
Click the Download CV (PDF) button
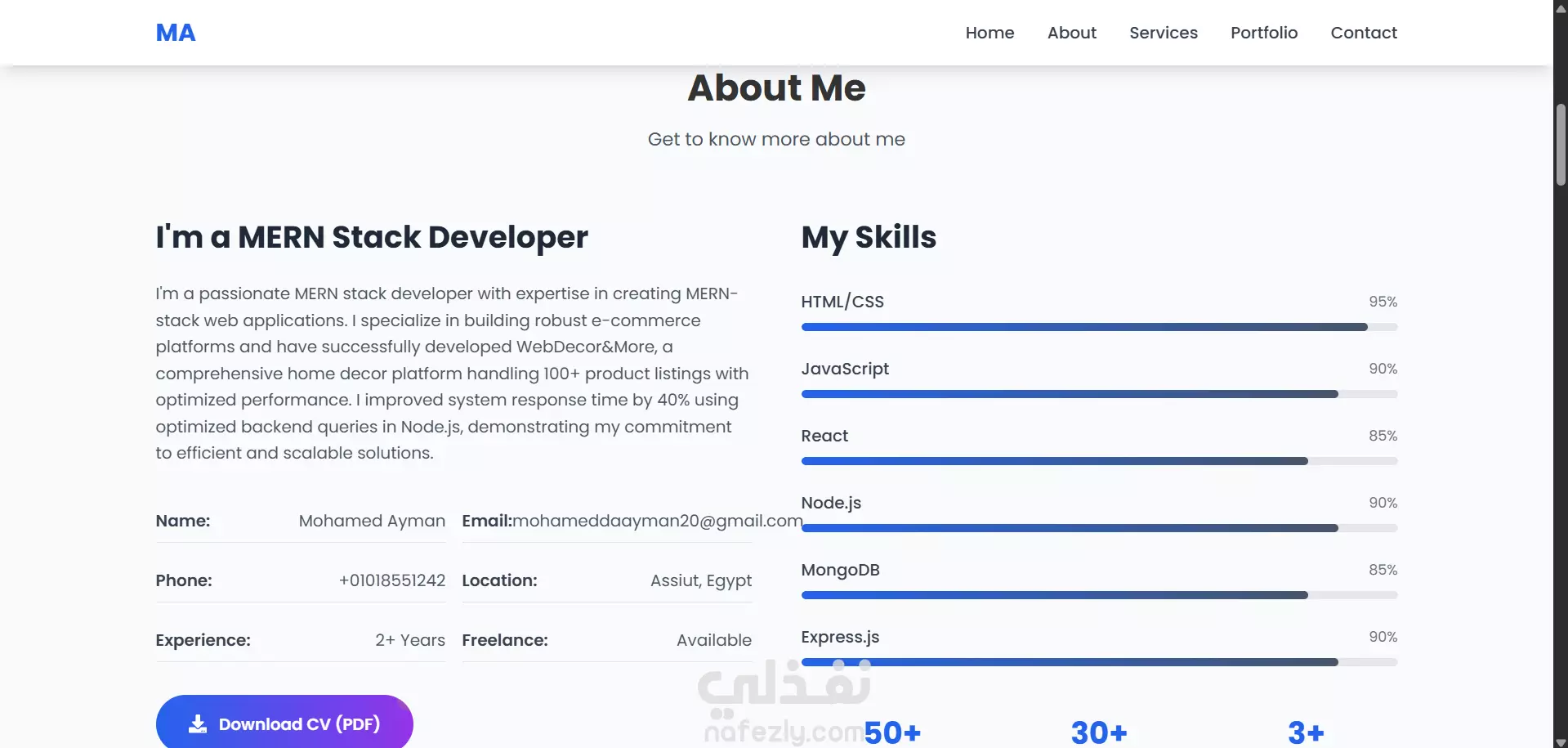[284, 723]
